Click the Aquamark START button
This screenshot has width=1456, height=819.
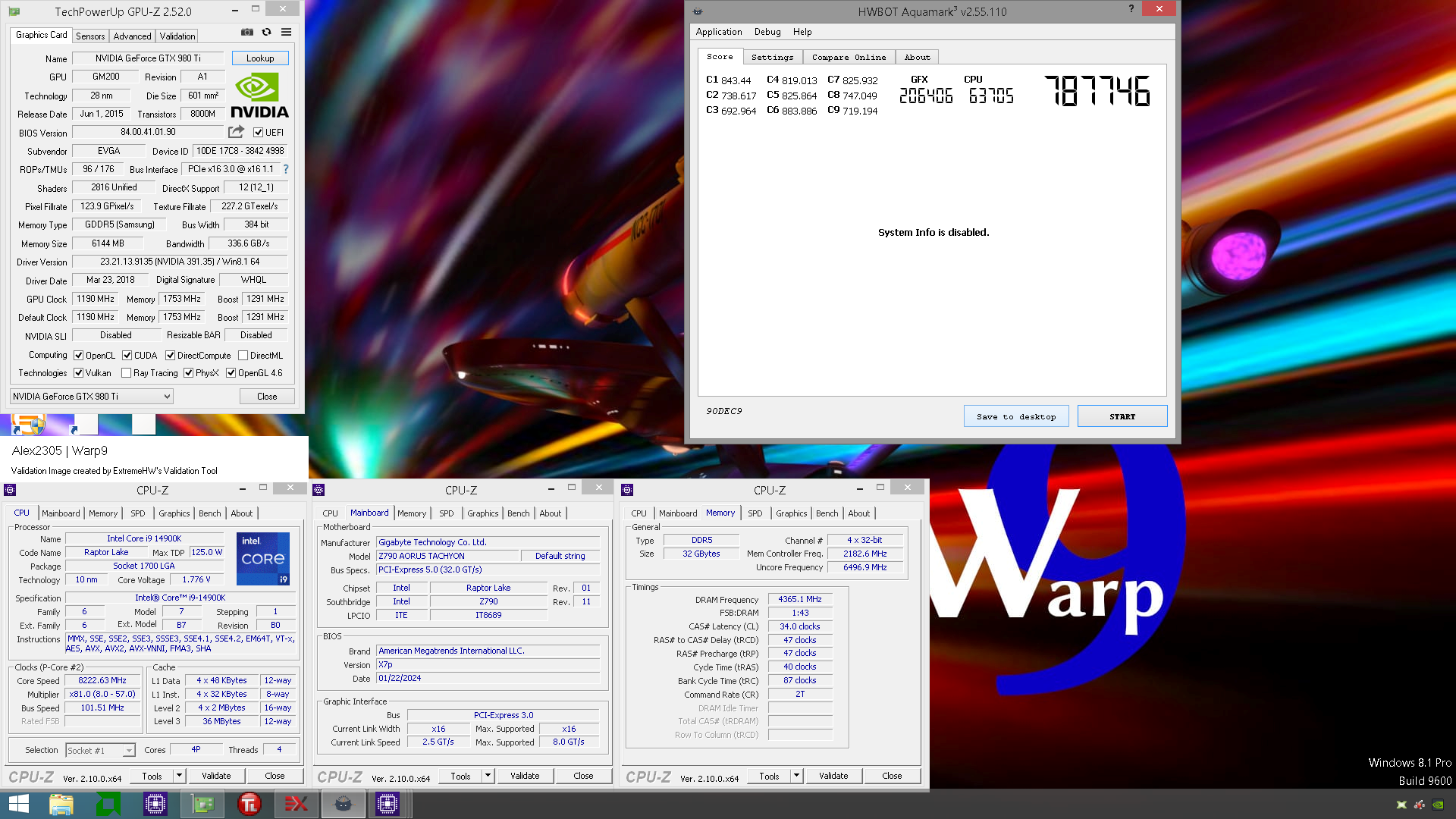[x=1122, y=416]
